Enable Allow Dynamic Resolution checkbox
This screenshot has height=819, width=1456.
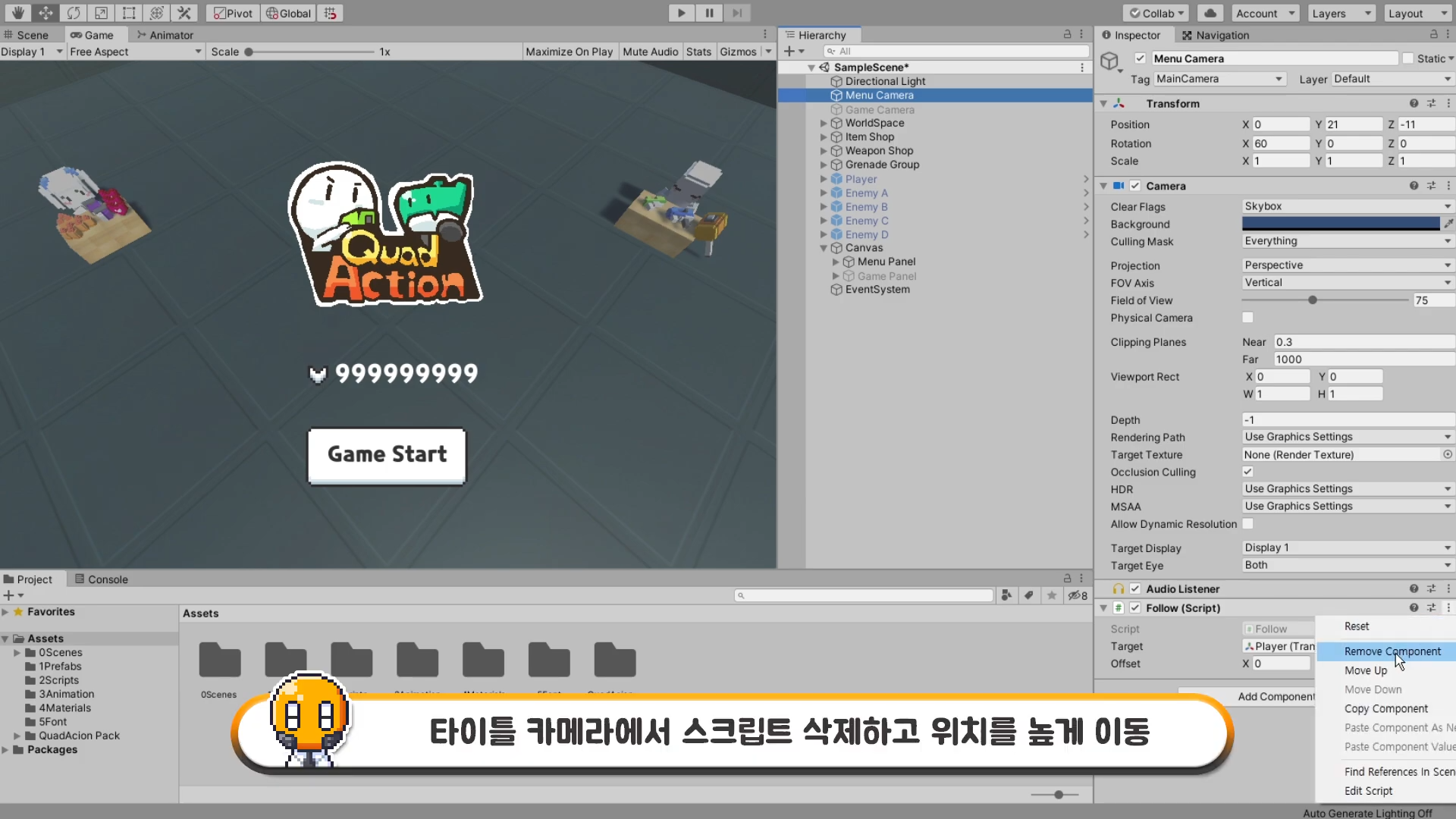[1247, 524]
